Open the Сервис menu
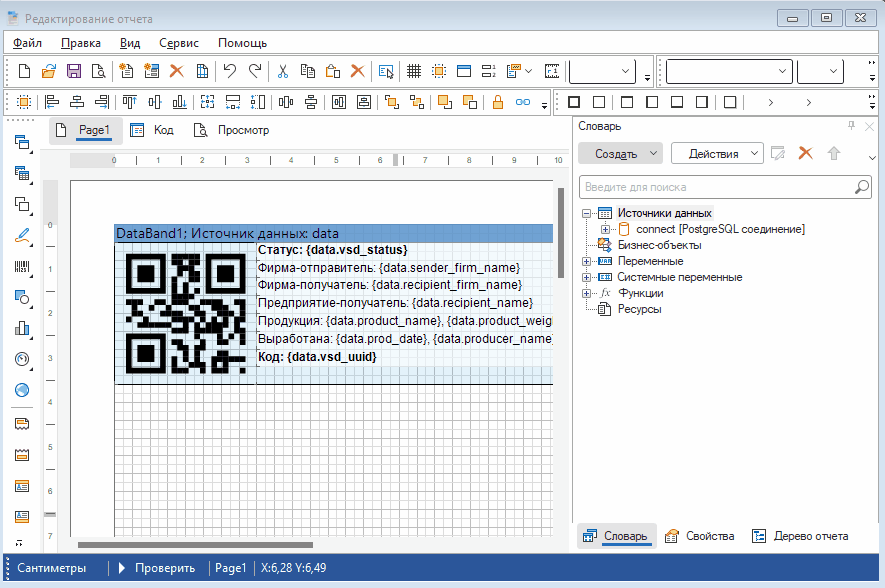 pos(179,43)
